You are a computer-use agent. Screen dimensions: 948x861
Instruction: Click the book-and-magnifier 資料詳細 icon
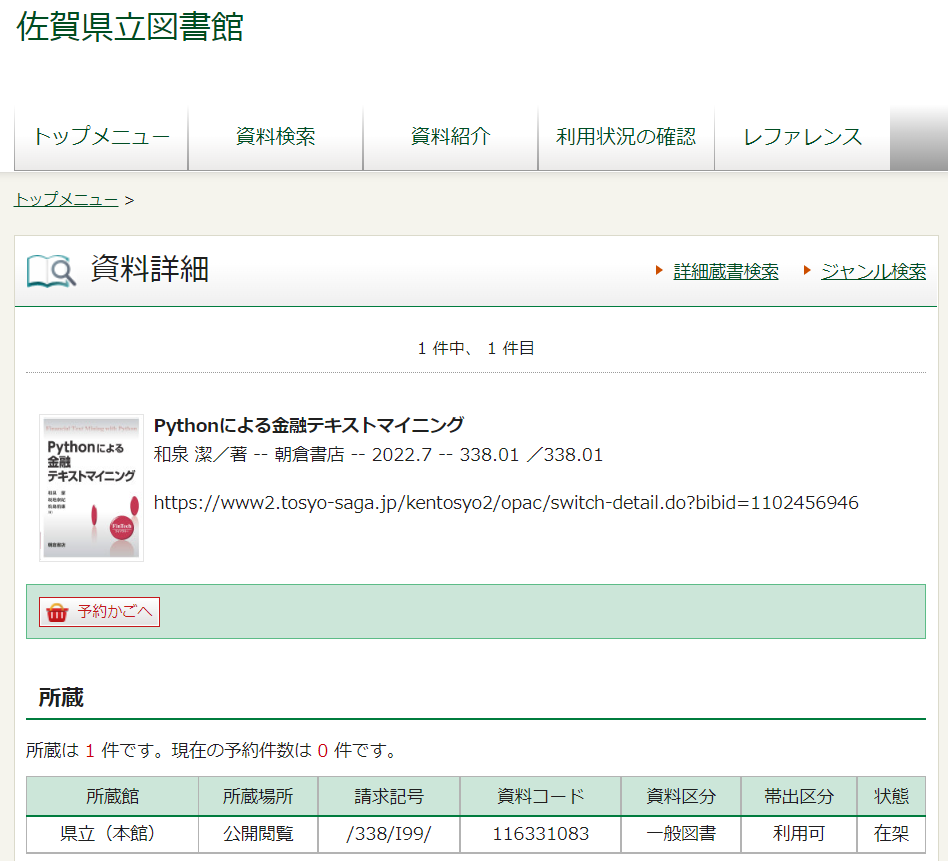click(51, 270)
